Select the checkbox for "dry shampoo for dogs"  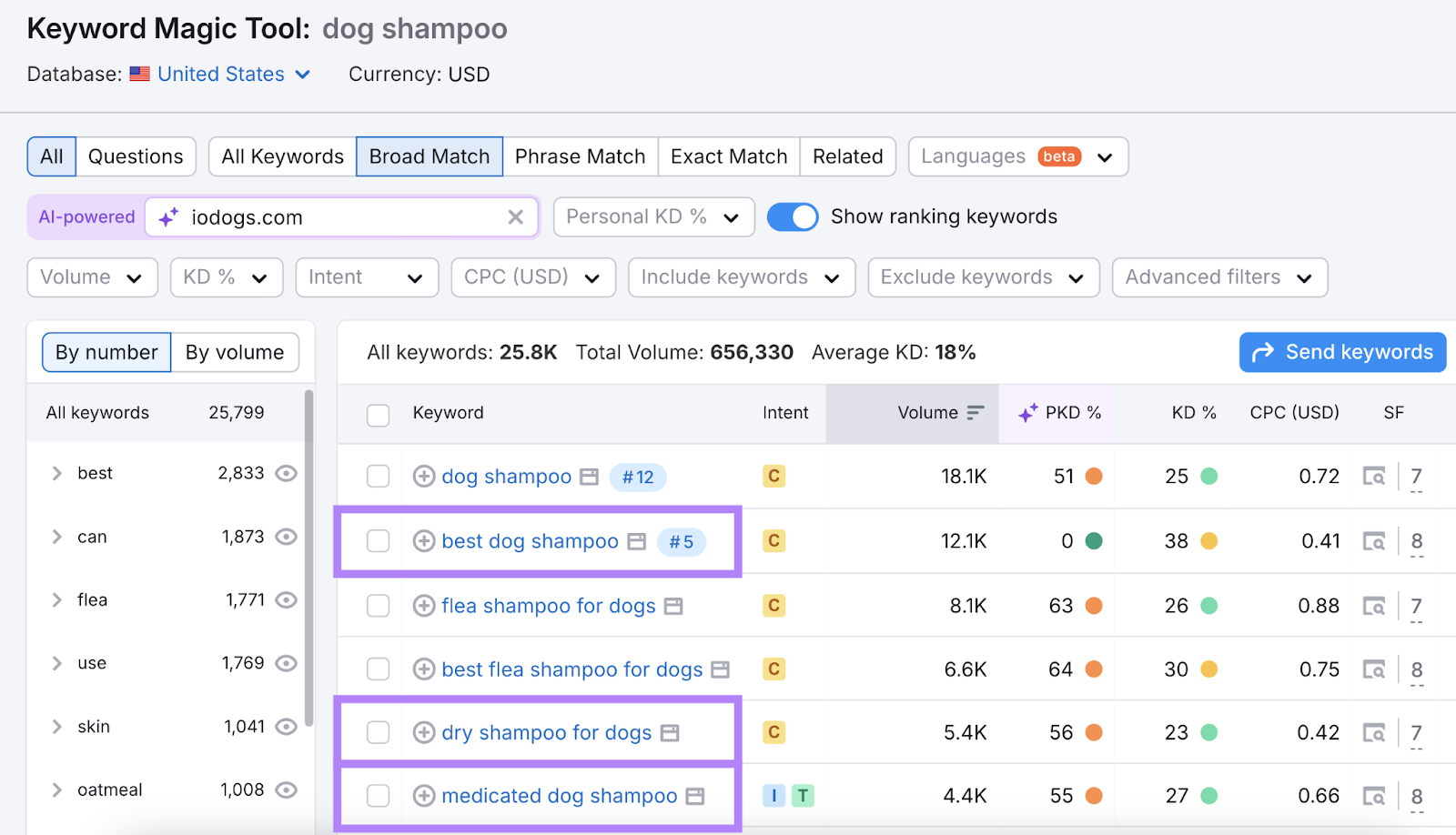click(378, 731)
